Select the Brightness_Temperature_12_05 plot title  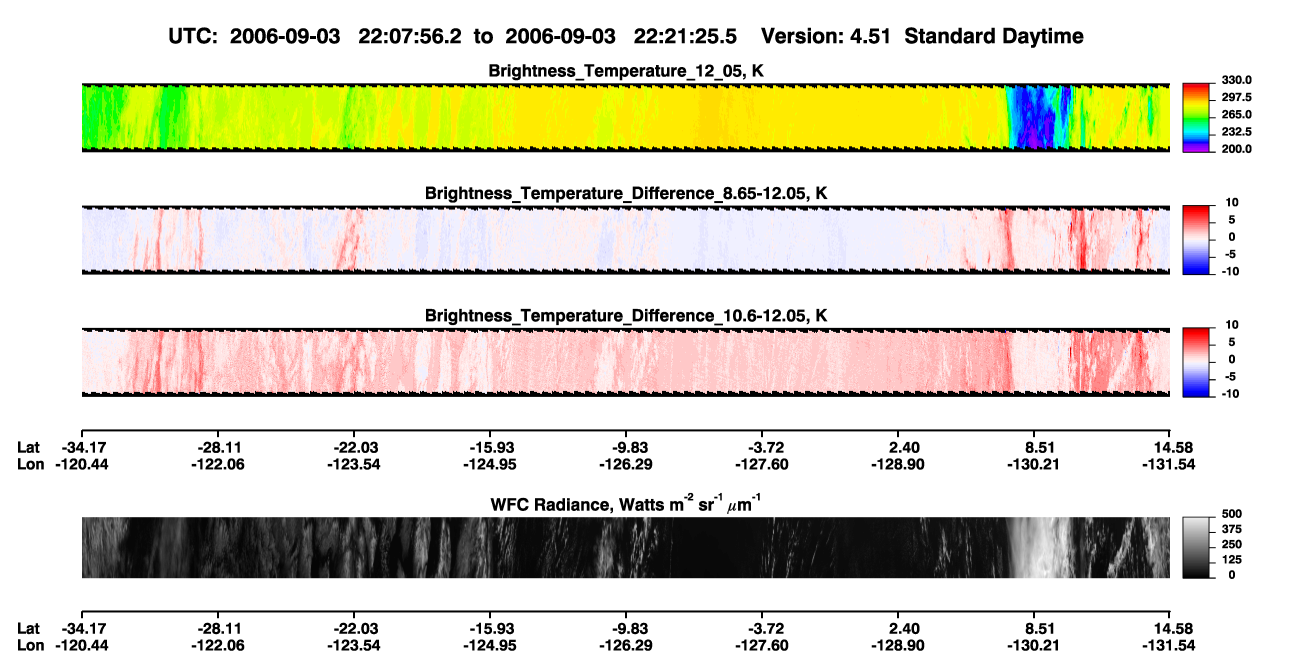(x=626, y=71)
